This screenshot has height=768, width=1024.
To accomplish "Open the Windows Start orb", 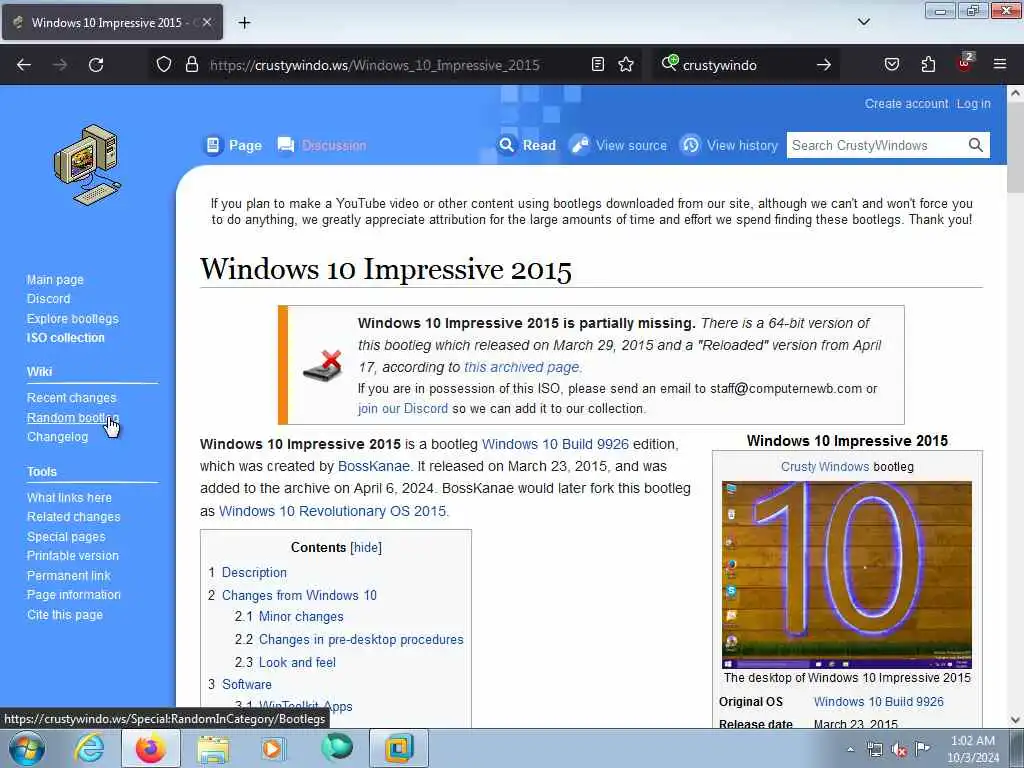I will 27,748.
